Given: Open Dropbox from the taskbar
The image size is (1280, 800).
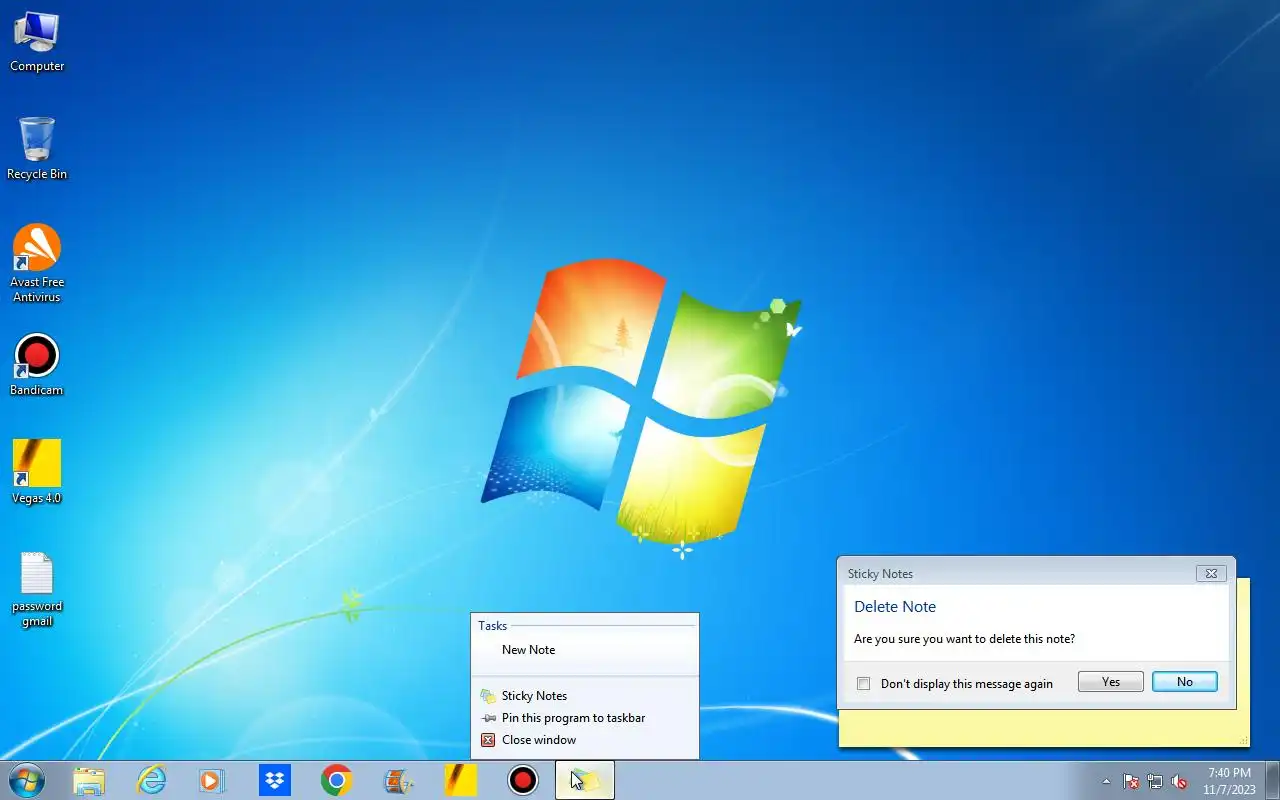Looking at the screenshot, I should pyautogui.click(x=275, y=780).
